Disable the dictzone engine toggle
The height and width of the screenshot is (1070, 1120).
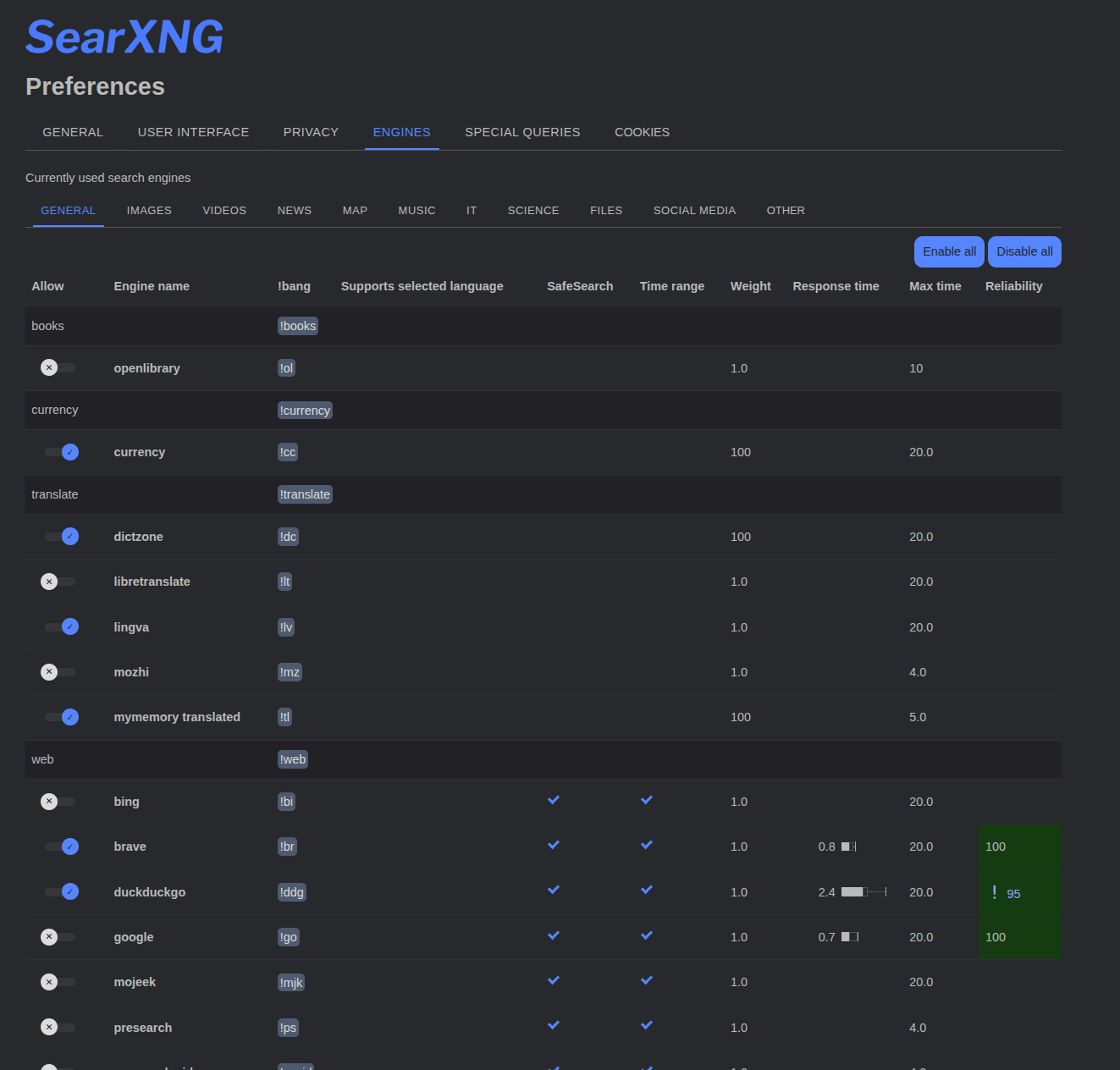[61, 536]
